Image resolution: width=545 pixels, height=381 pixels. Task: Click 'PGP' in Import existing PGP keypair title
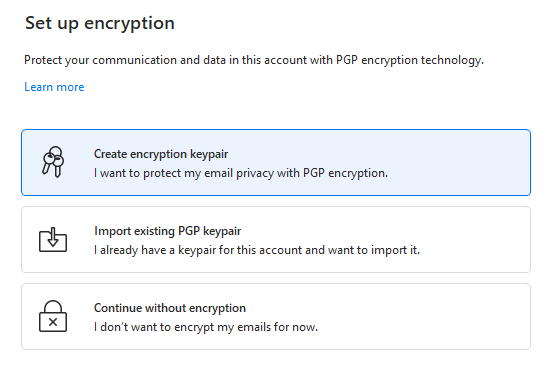click(x=189, y=231)
